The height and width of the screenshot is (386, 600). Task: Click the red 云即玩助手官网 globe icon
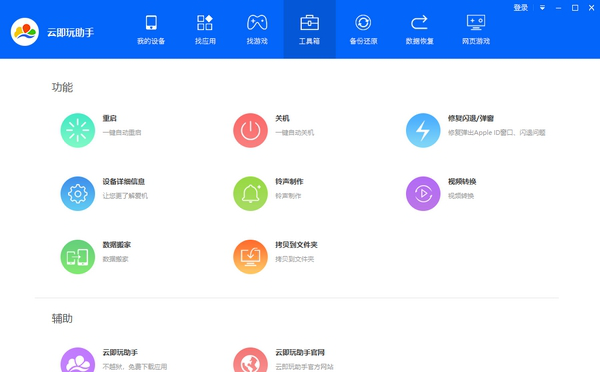[x=250, y=360]
